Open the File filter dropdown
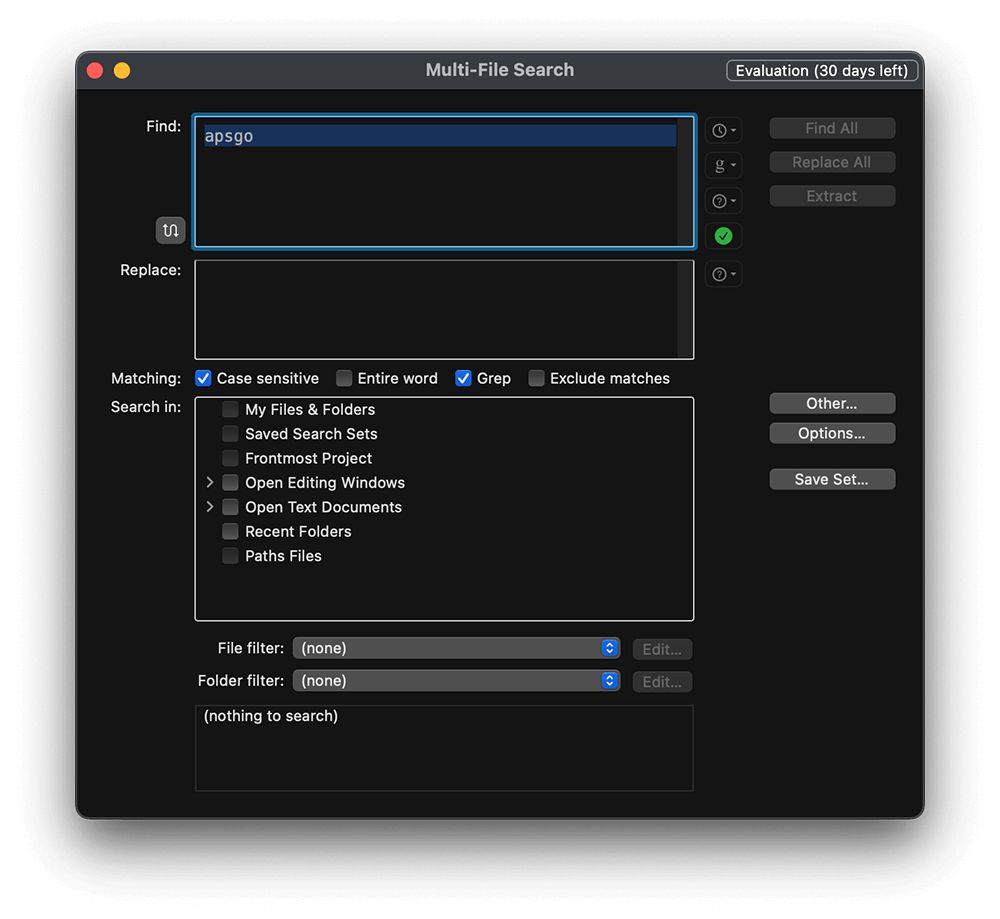Image resolution: width=1000 pixels, height=919 pixels. [456, 648]
